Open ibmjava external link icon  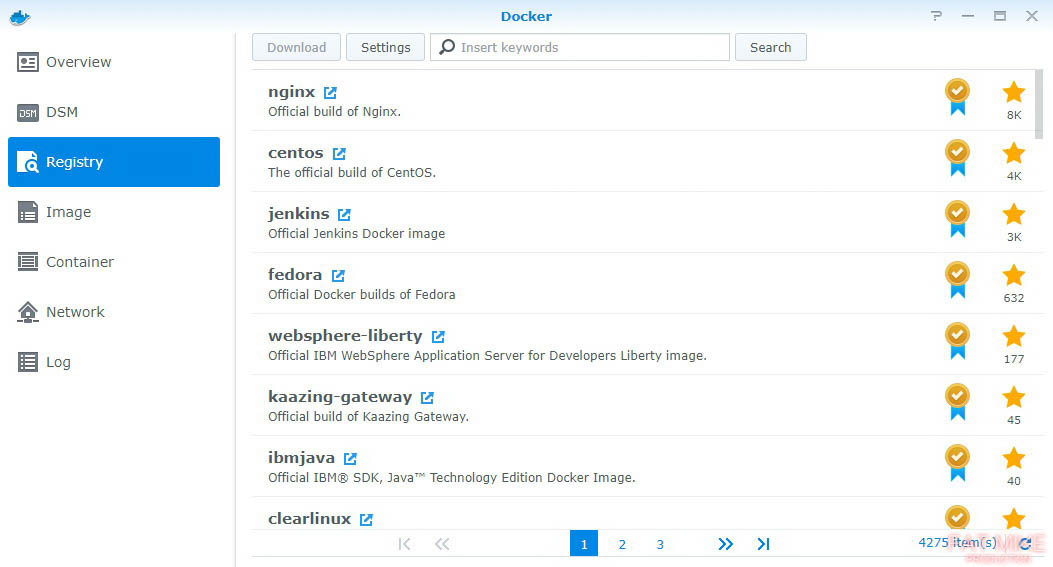point(351,459)
